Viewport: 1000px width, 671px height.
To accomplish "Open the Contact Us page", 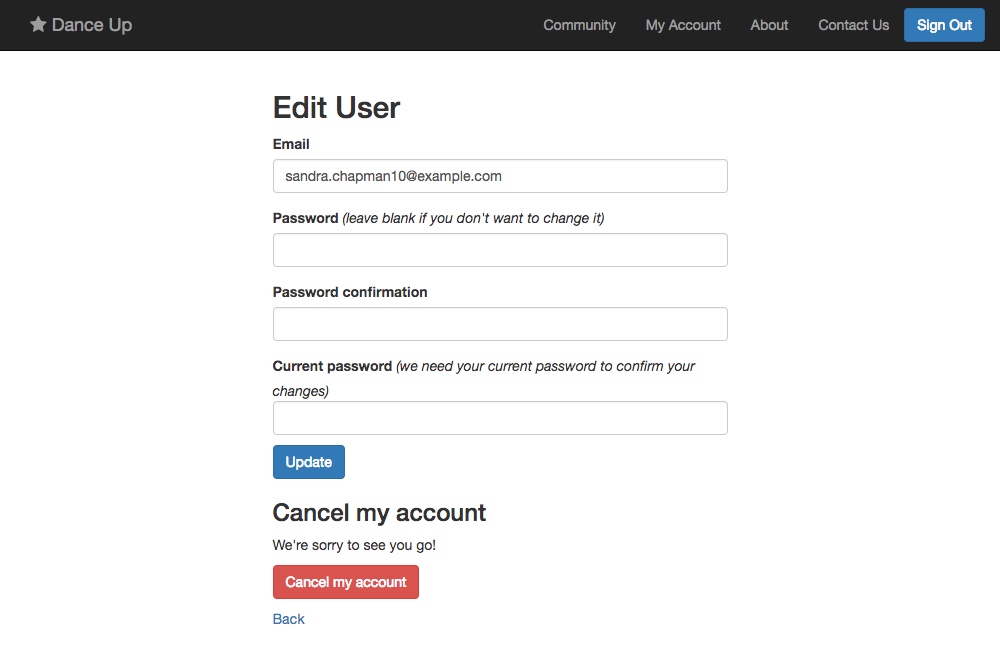I will (x=853, y=25).
